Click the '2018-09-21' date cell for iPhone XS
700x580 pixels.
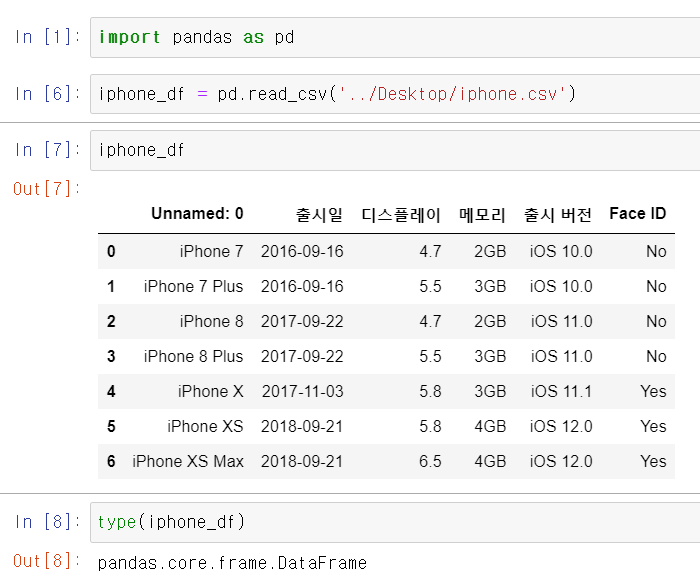pos(302,426)
